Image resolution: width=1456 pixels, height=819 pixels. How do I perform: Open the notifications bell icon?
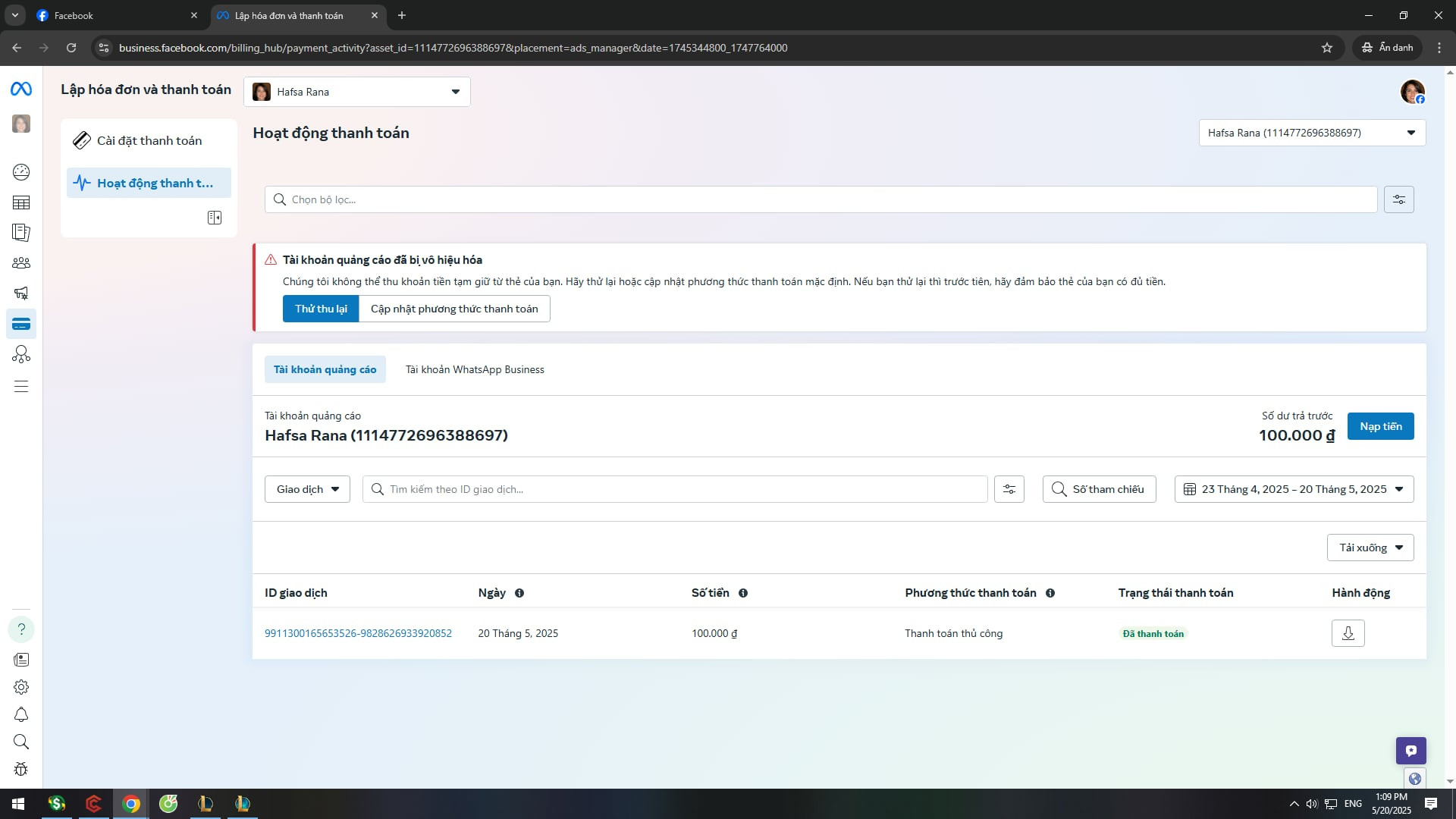[x=21, y=714]
